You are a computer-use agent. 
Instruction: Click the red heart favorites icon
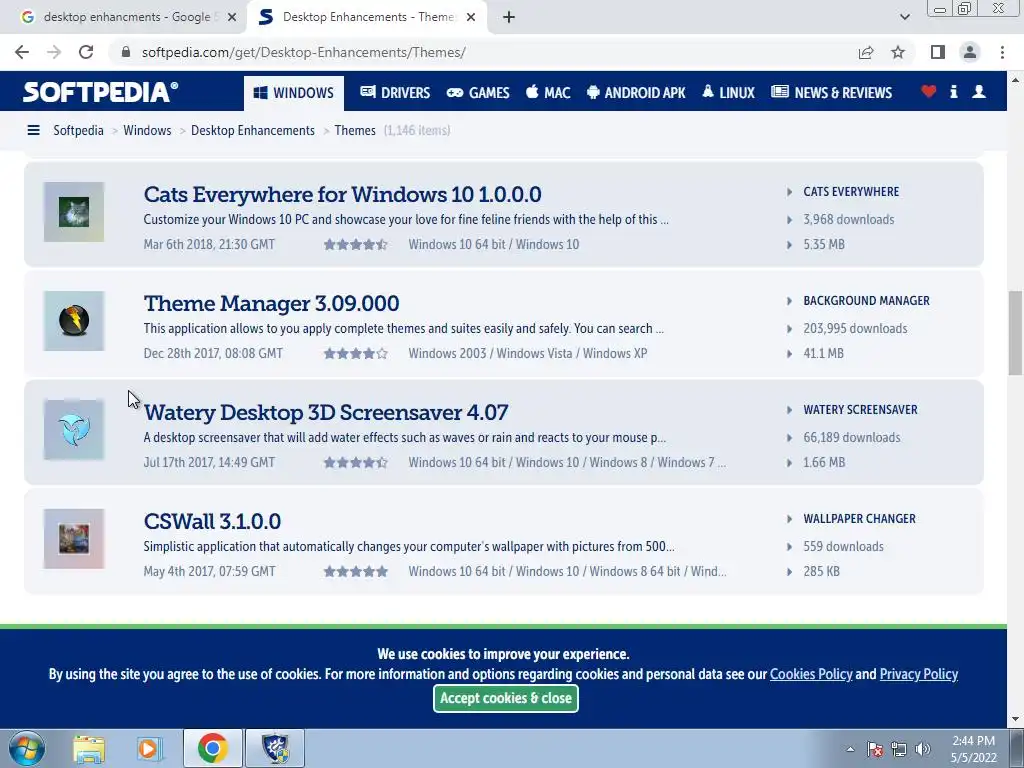[928, 92]
